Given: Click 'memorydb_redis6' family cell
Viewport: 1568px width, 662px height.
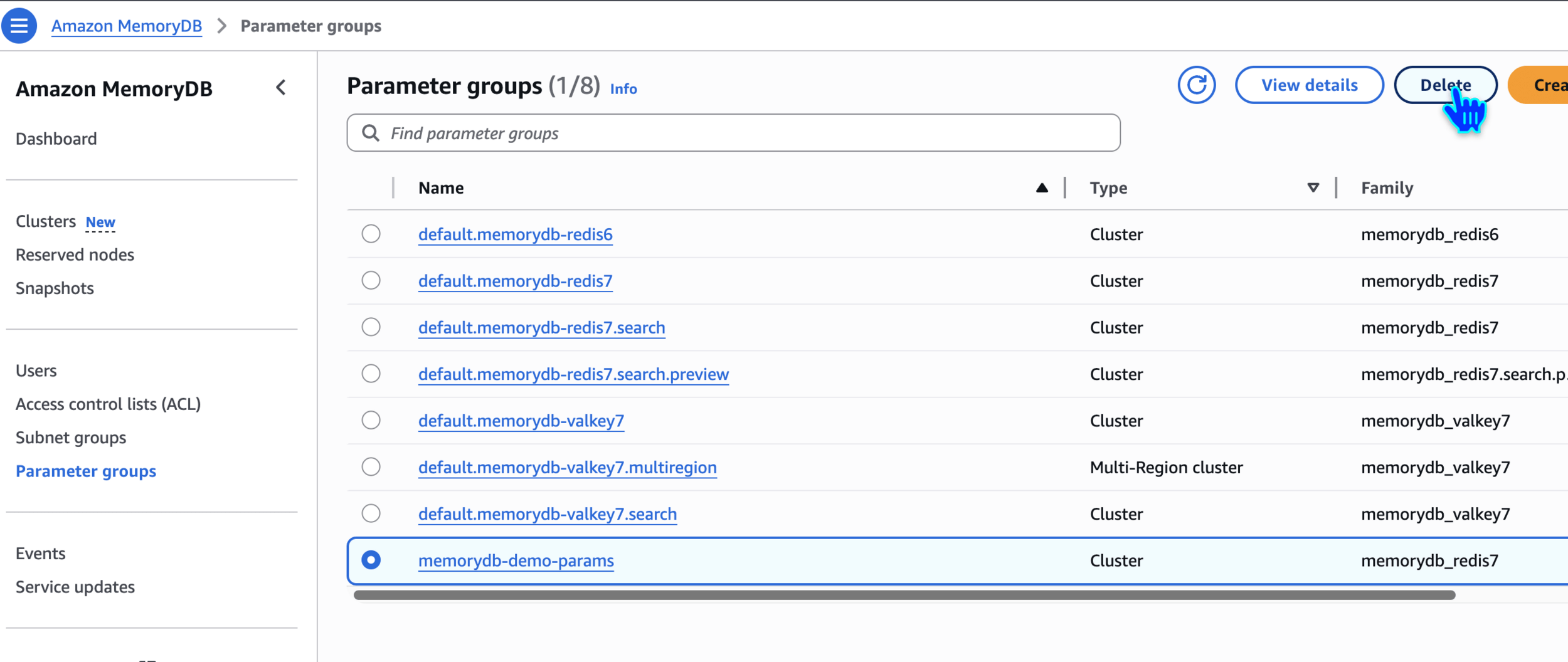Looking at the screenshot, I should [1429, 234].
